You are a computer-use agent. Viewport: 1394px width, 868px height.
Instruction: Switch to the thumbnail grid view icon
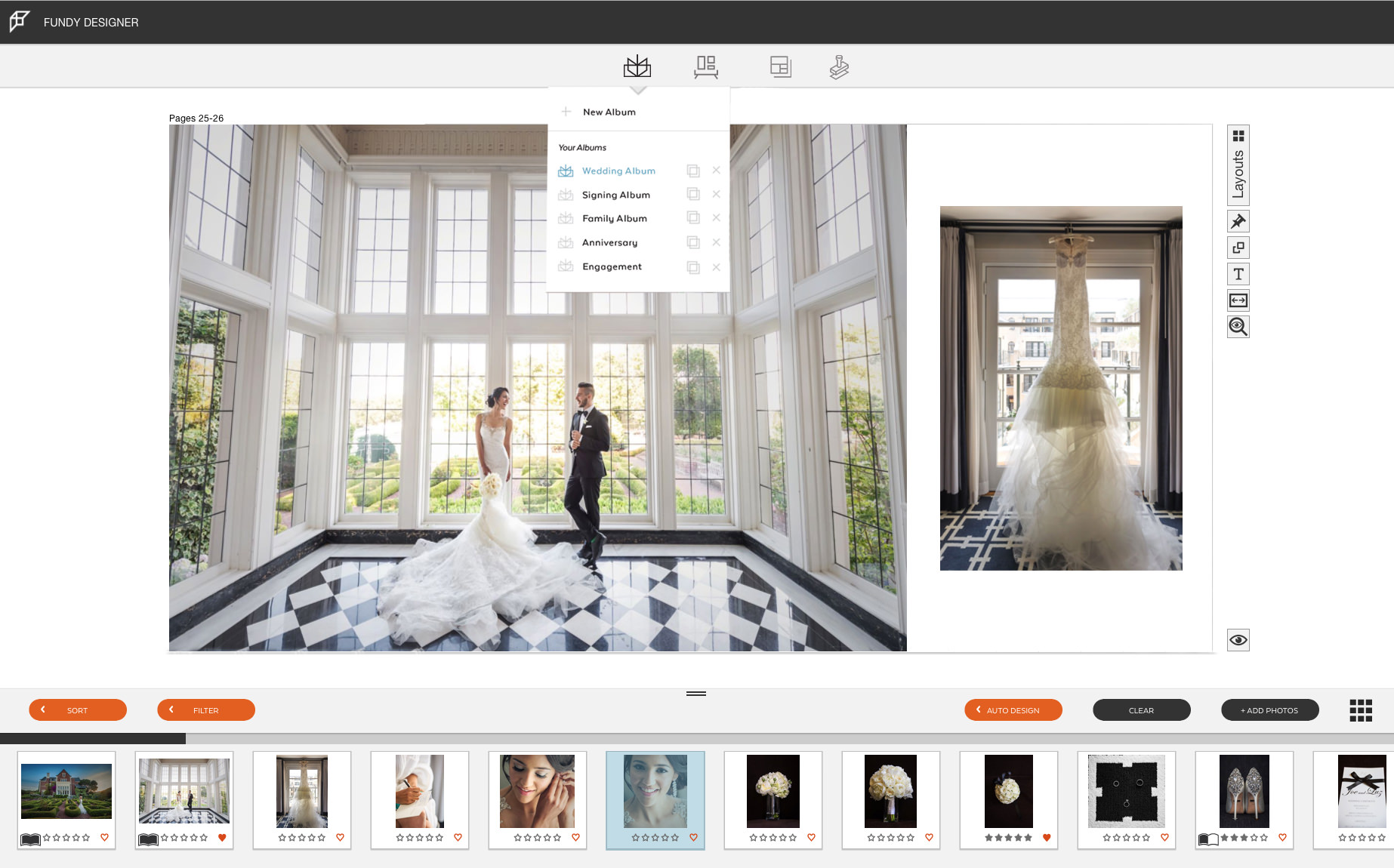[1361, 710]
